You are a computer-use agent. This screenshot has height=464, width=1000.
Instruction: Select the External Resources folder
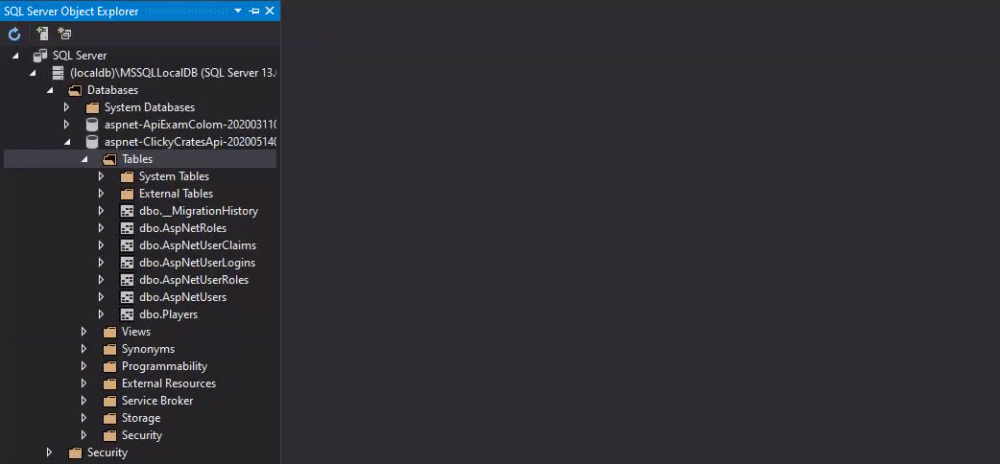[x=168, y=383]
